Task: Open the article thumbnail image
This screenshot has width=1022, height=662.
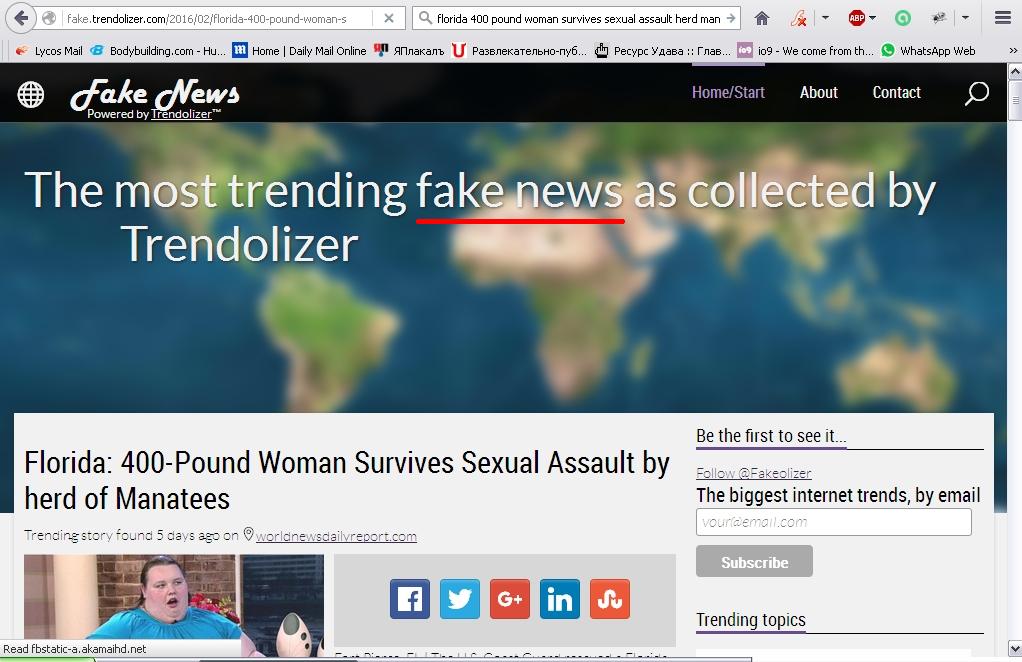Action: [173, 605]
